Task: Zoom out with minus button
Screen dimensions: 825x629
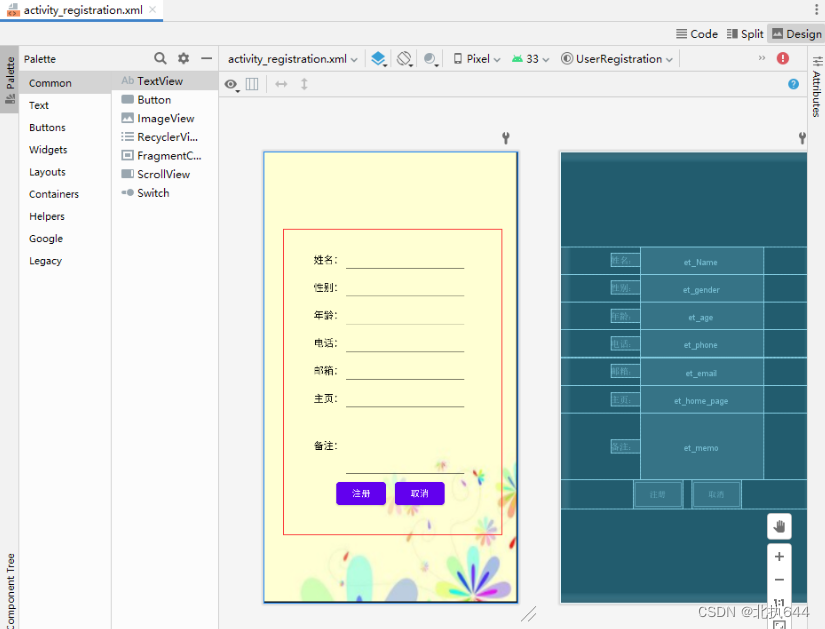Action: coord(779,580)
